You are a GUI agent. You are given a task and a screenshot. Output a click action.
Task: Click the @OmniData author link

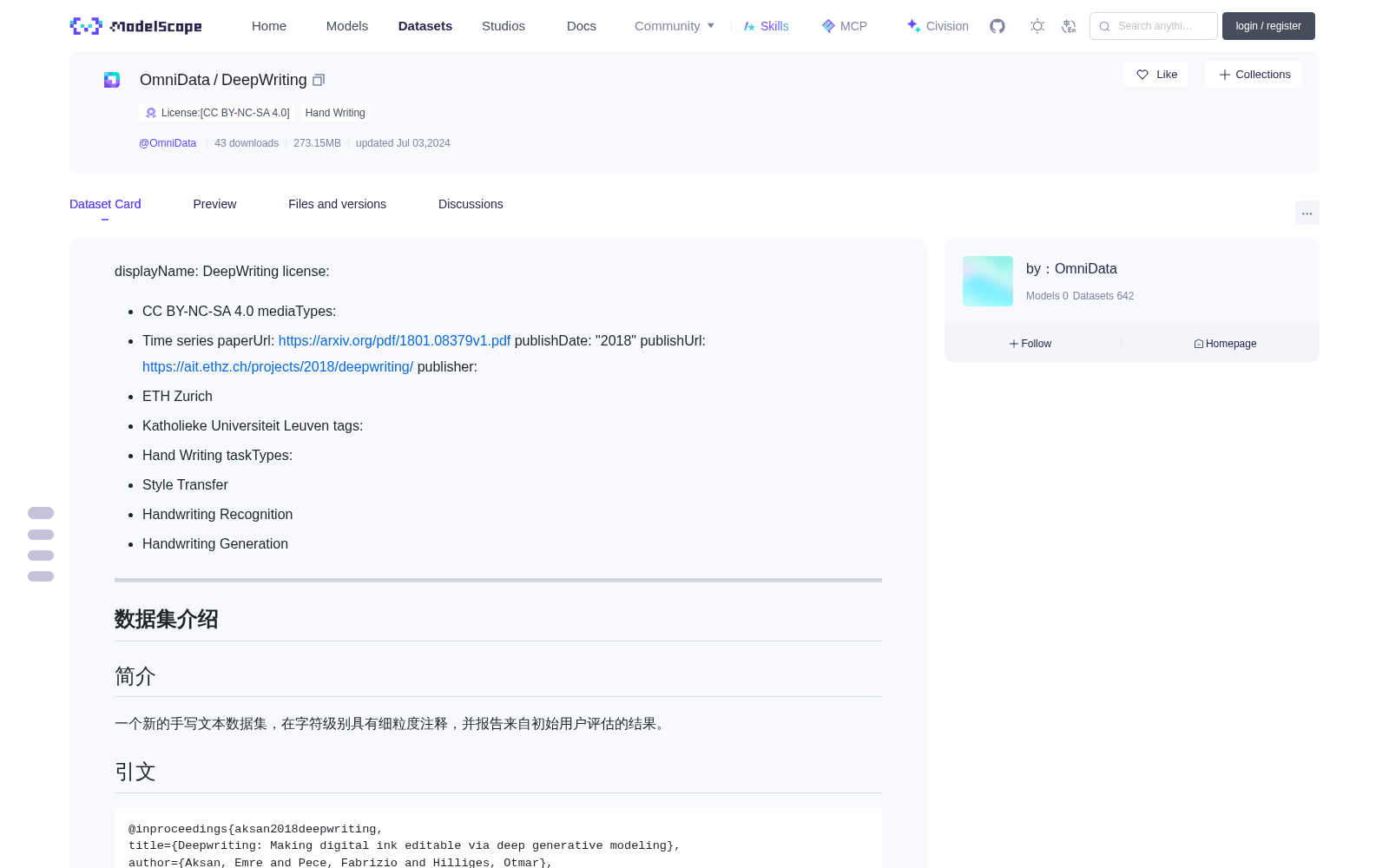(x=168, y=143)
